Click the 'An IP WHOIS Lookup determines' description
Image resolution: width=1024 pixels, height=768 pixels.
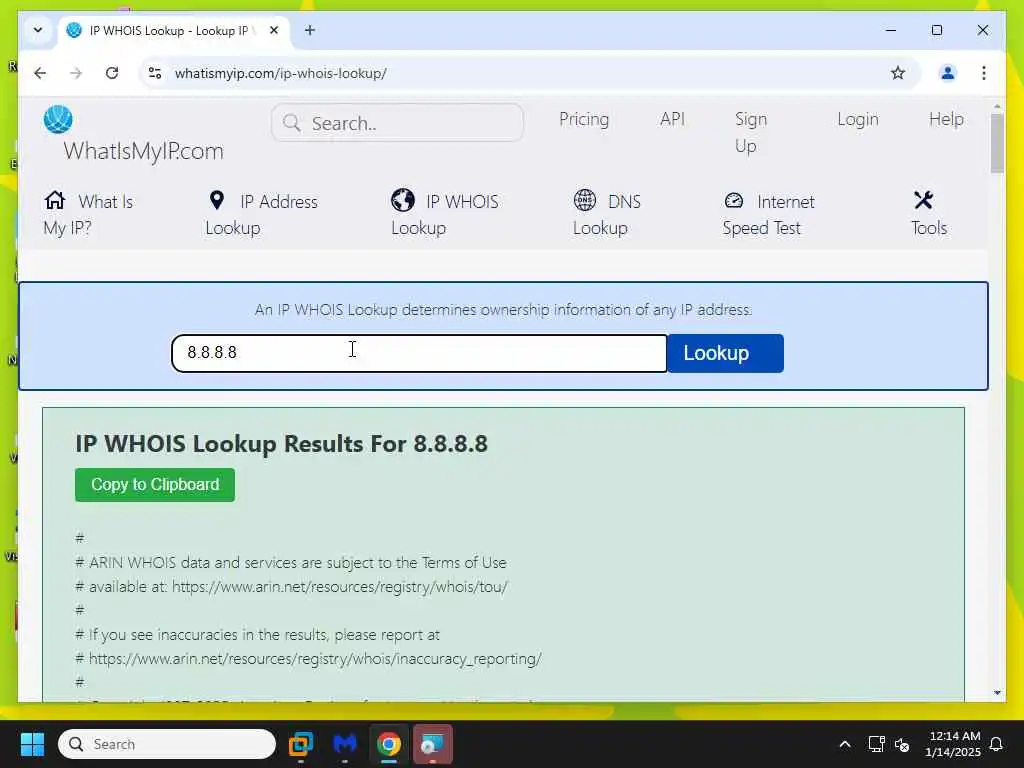(504, 310)
